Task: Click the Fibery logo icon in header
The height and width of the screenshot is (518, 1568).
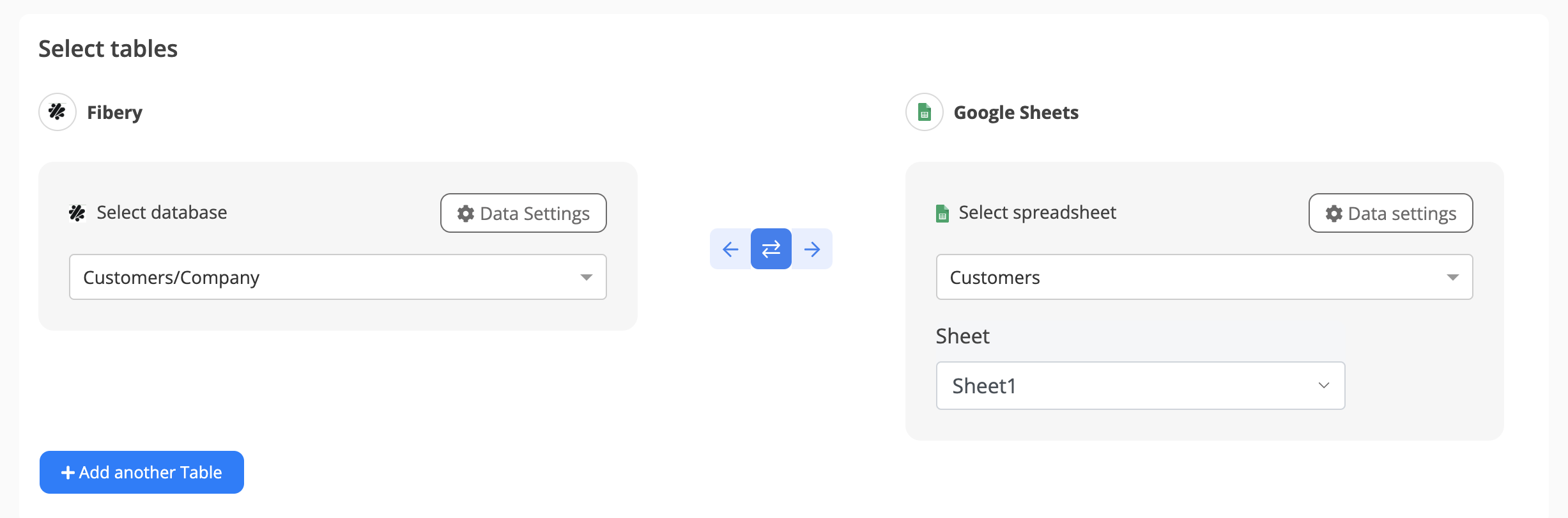Action: coord(58,112)
